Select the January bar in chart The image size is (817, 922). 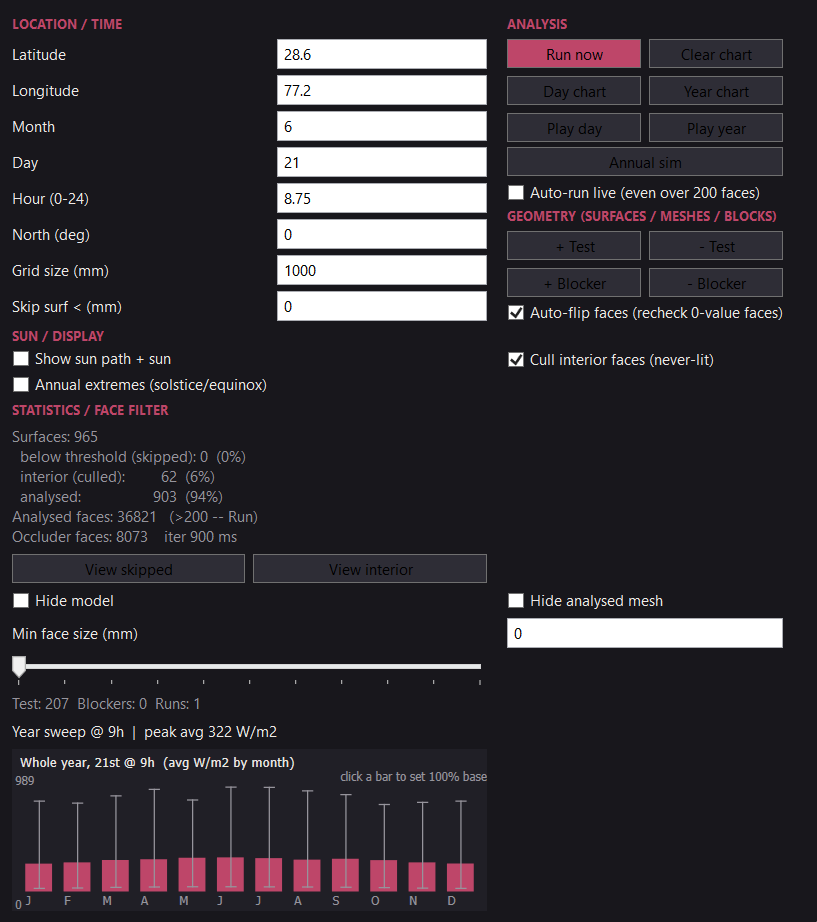(x=39, y=877)
